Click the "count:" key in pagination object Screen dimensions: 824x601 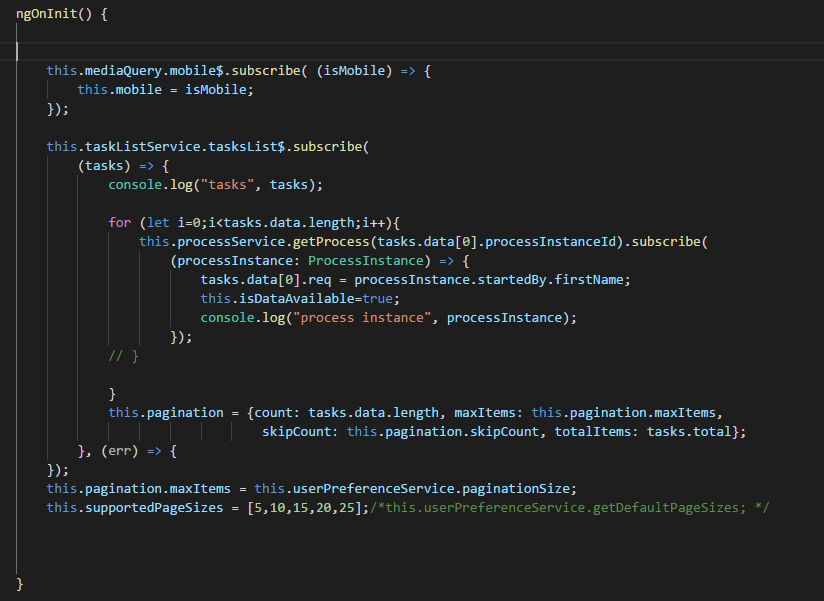click(277, 412)
